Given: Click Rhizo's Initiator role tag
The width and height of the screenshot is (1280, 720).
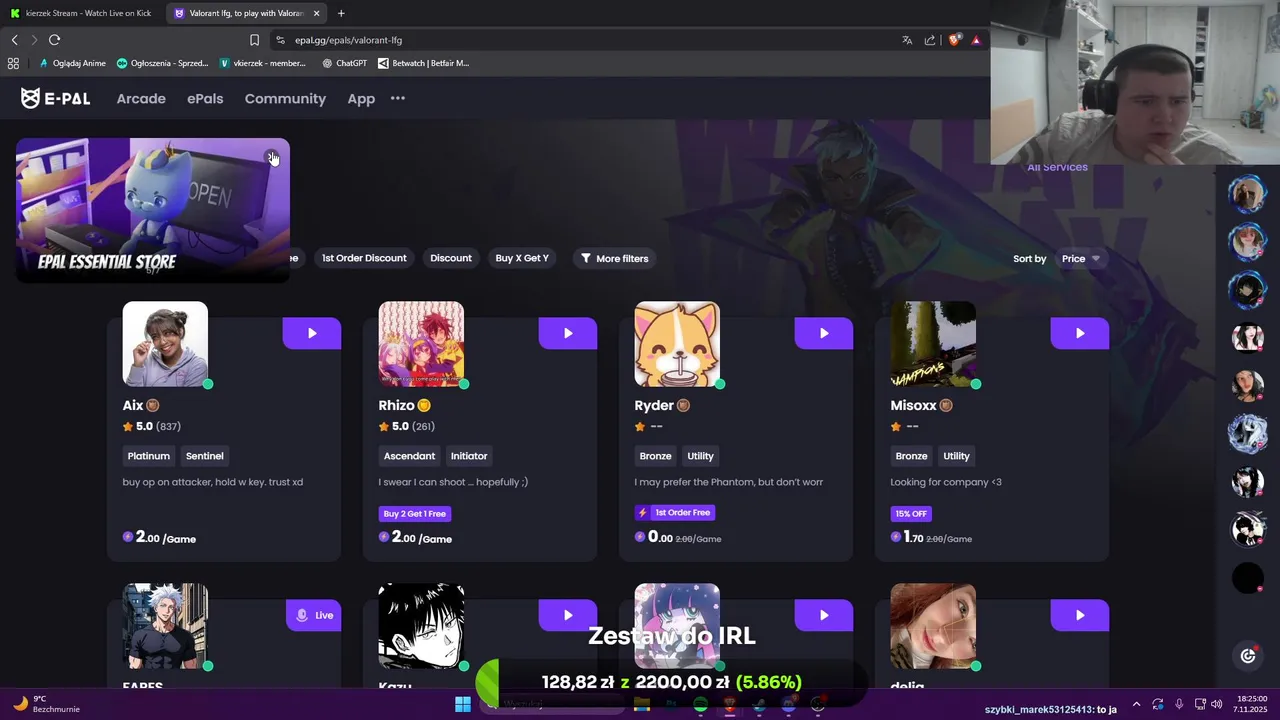Looking at the screenshot, I should pyautogui.click(x=469, y=456).
